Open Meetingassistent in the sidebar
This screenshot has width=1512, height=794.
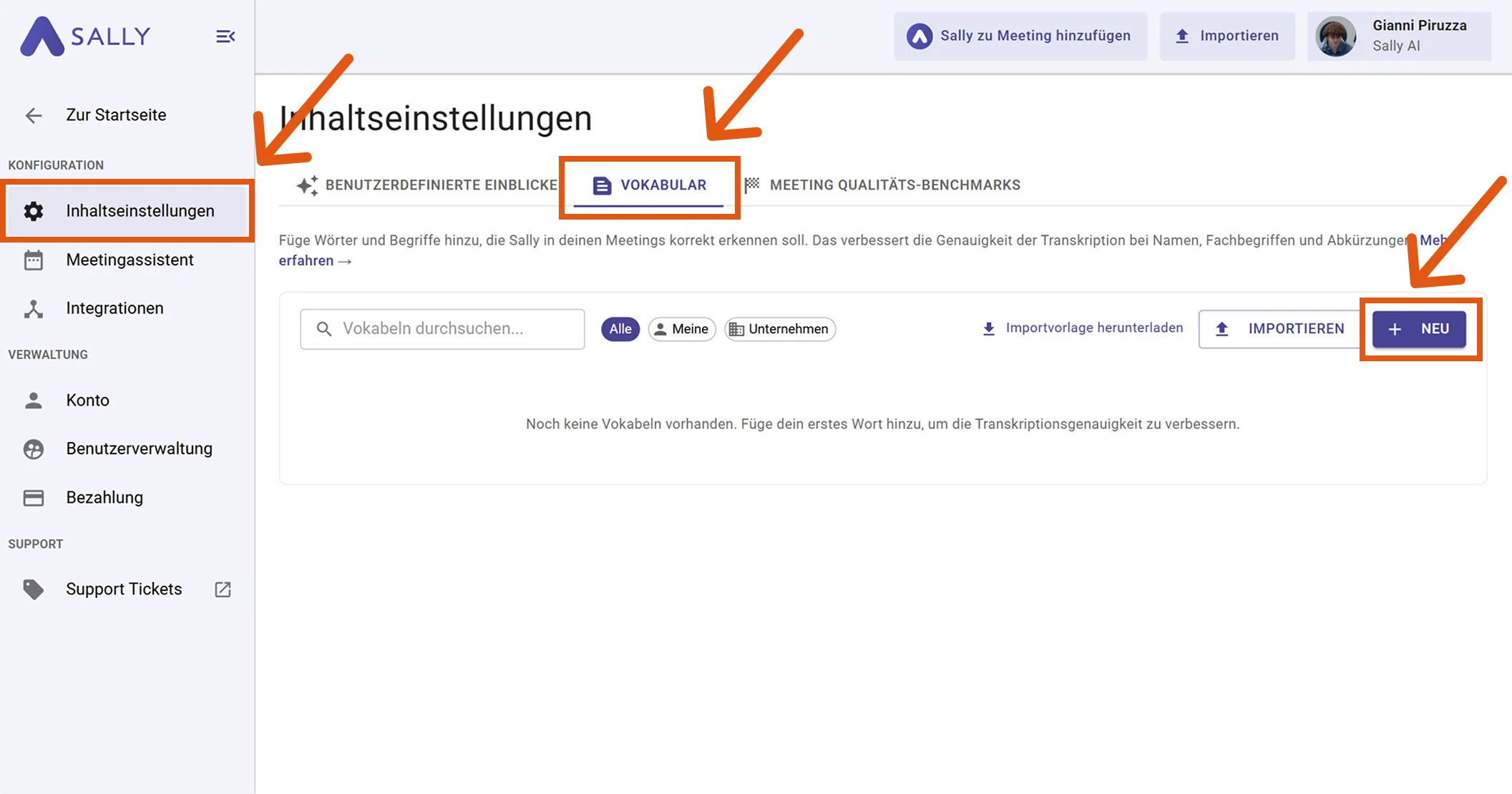point(127,260)
